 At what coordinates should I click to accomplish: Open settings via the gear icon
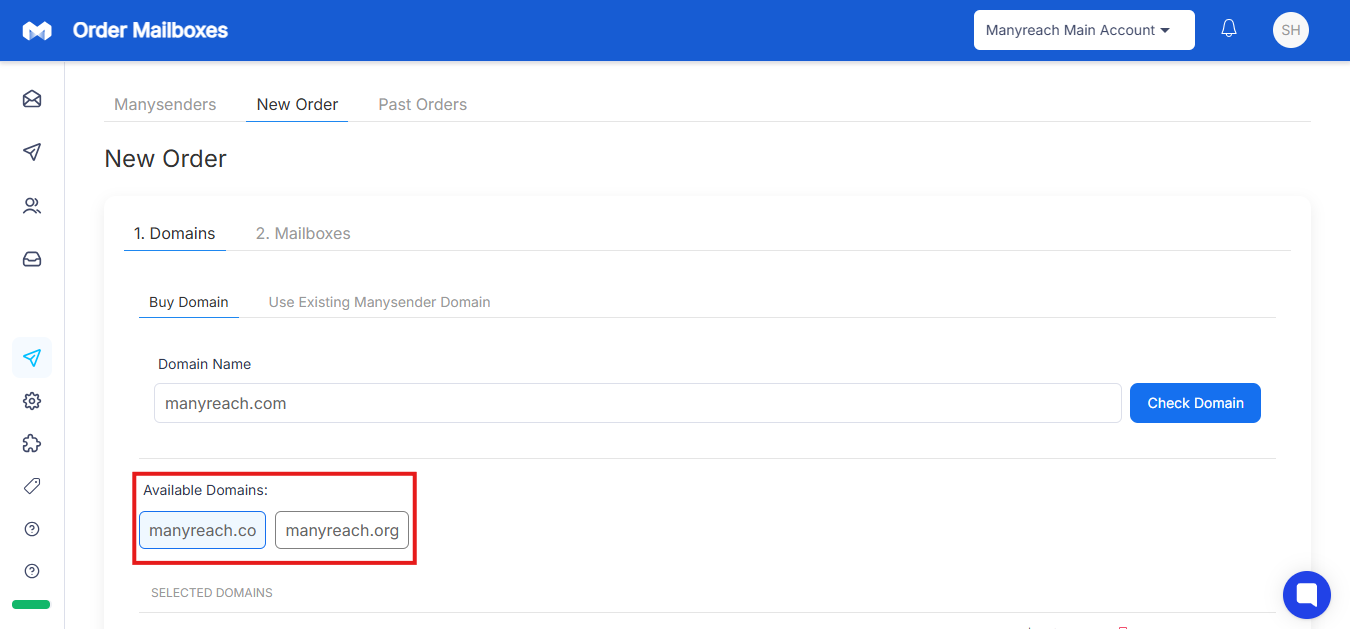[x=32, y=401]
